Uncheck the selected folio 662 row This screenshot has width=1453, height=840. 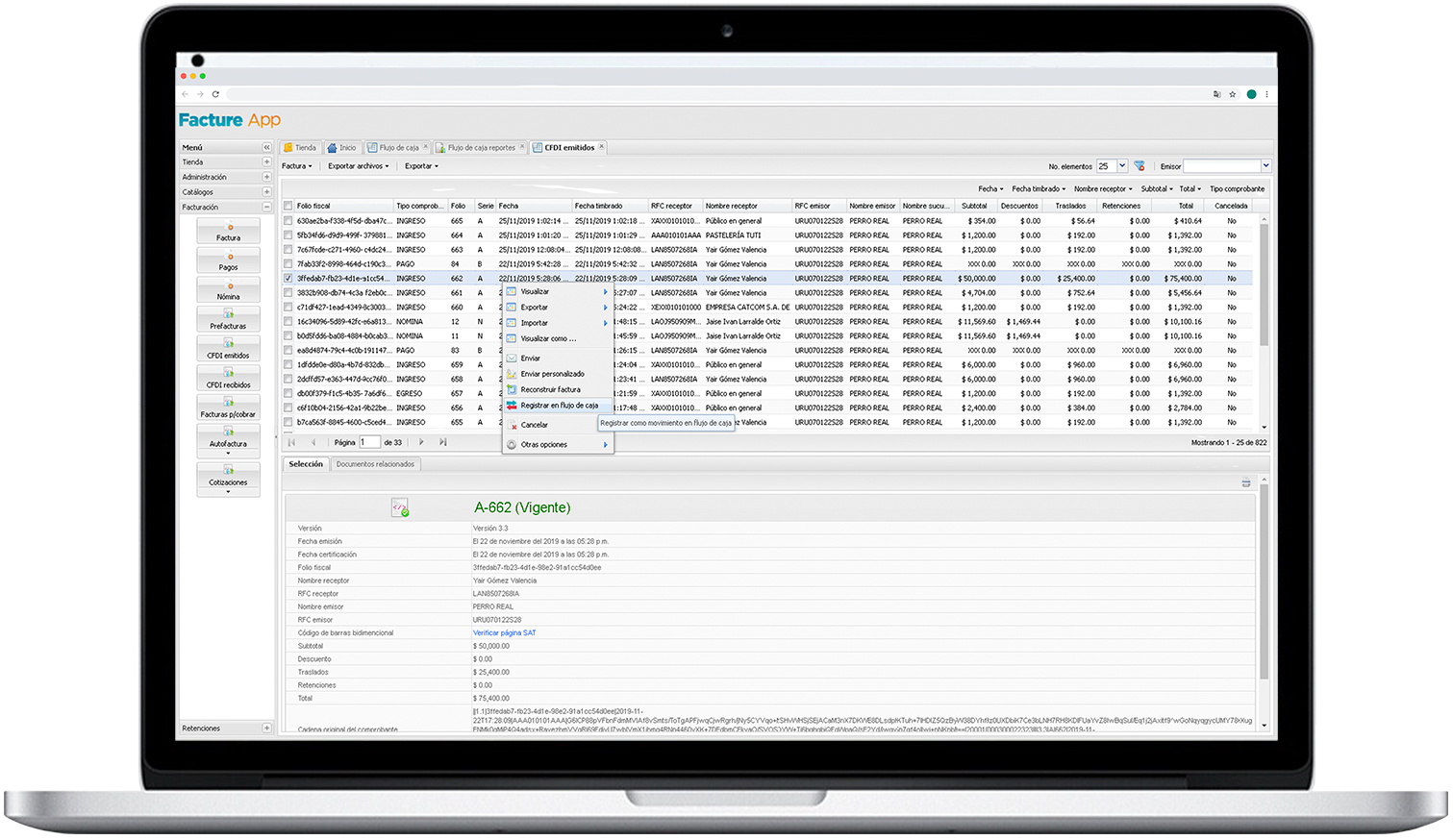[288, 279]
